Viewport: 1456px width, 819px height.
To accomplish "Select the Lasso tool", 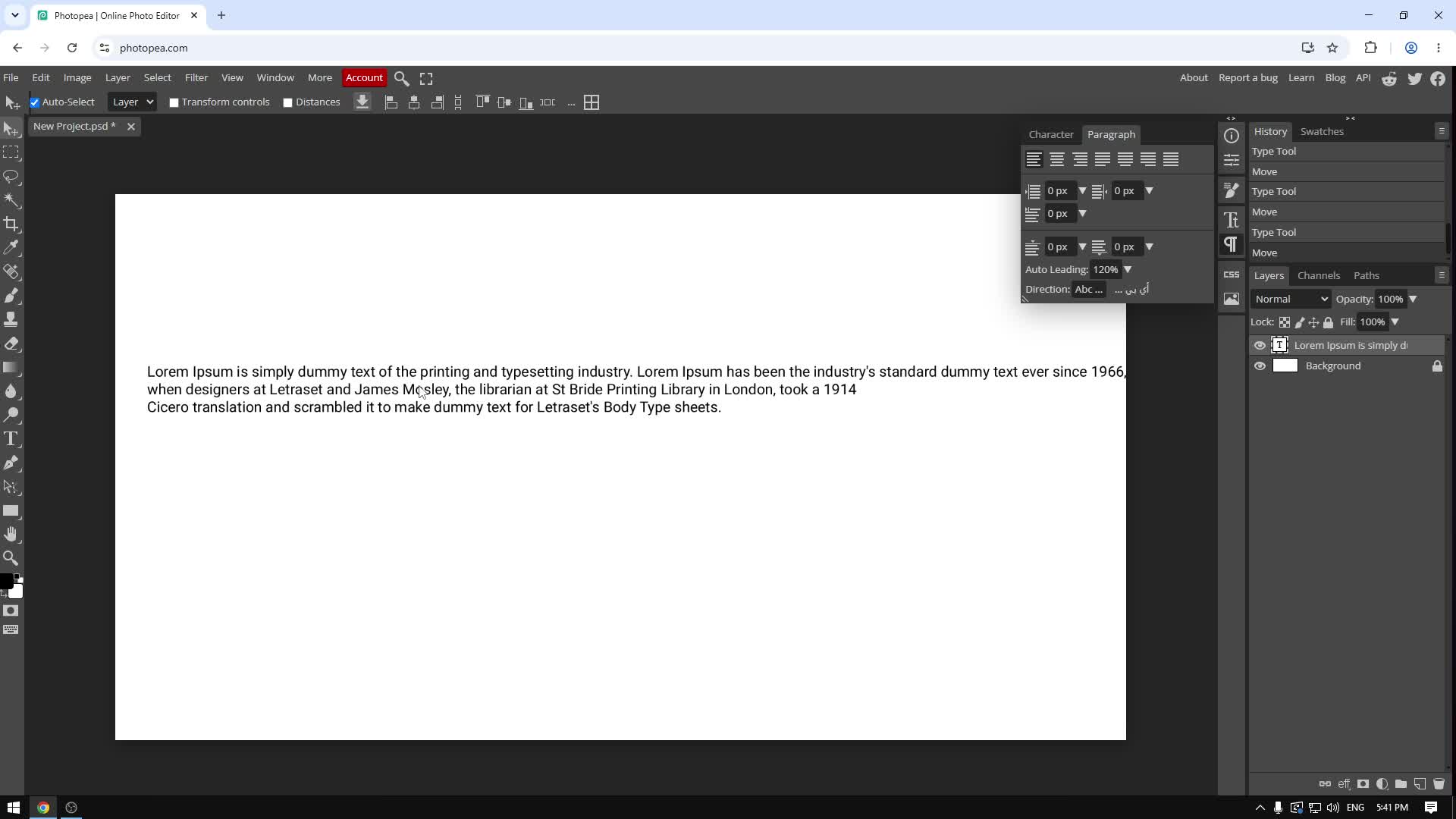I will 11,176.
